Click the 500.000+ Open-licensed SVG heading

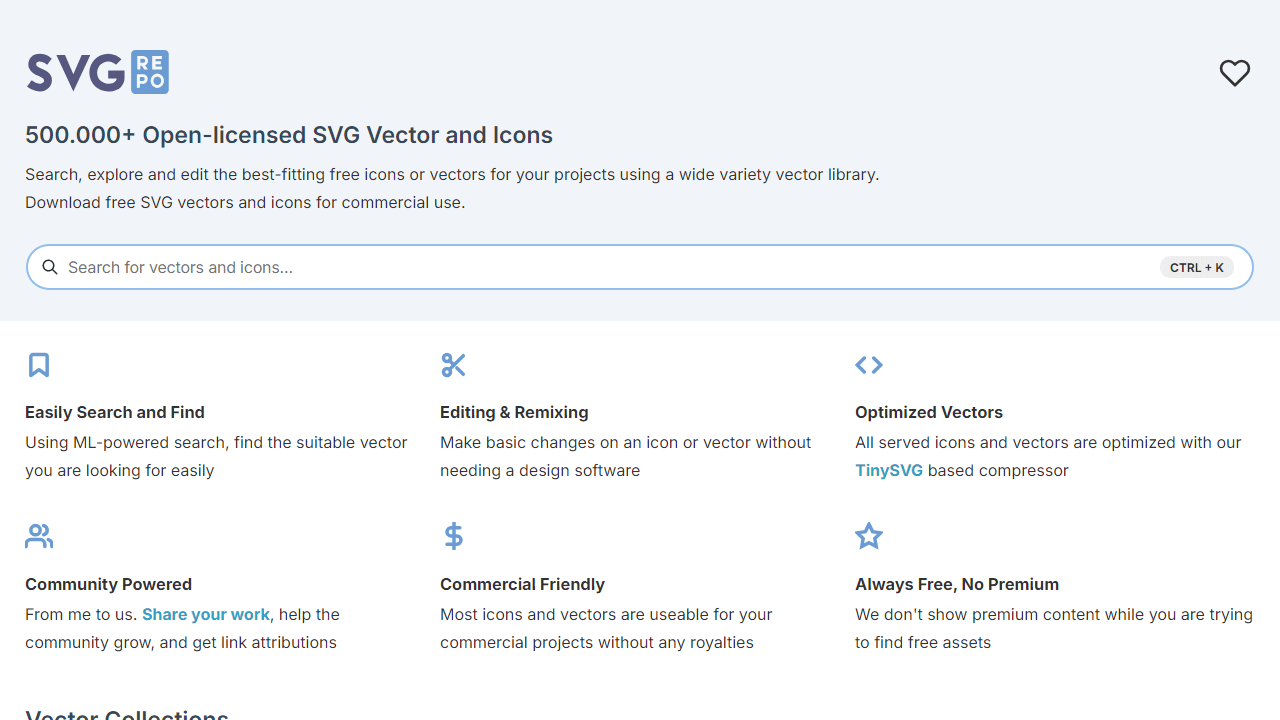coord(289,135)
